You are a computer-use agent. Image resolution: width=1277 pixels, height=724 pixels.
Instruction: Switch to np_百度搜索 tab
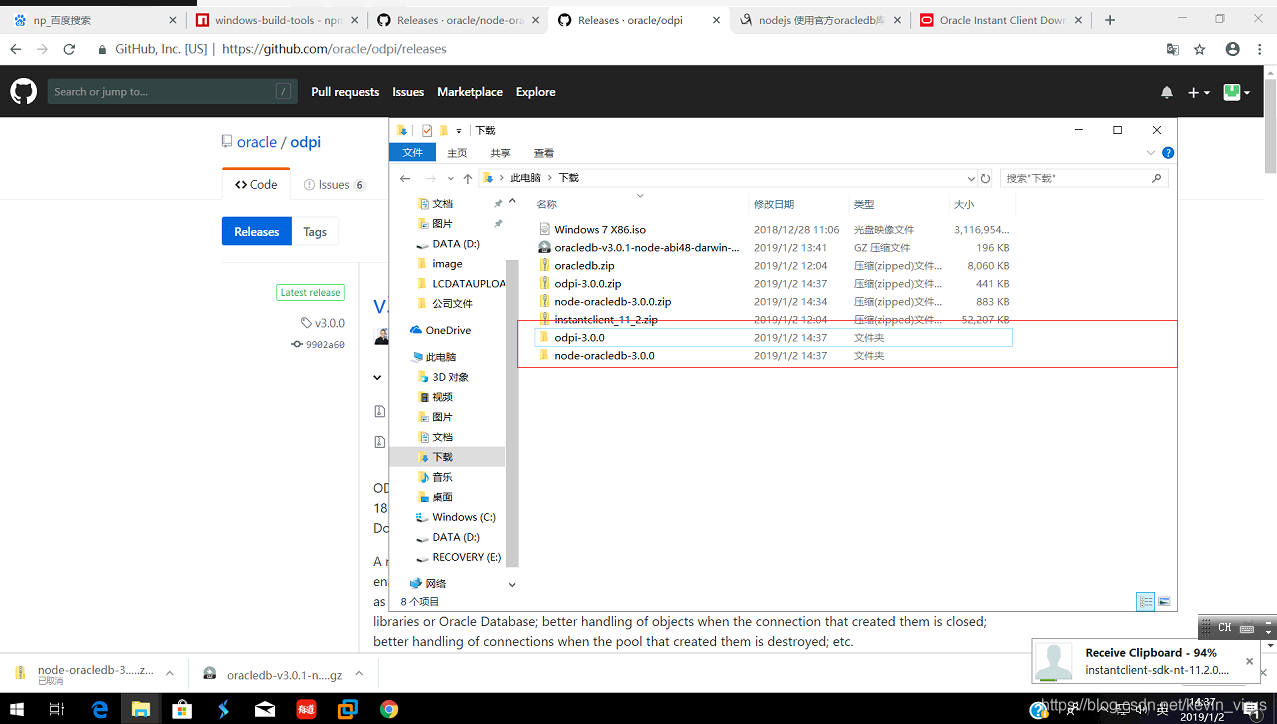tap(95, 20)
